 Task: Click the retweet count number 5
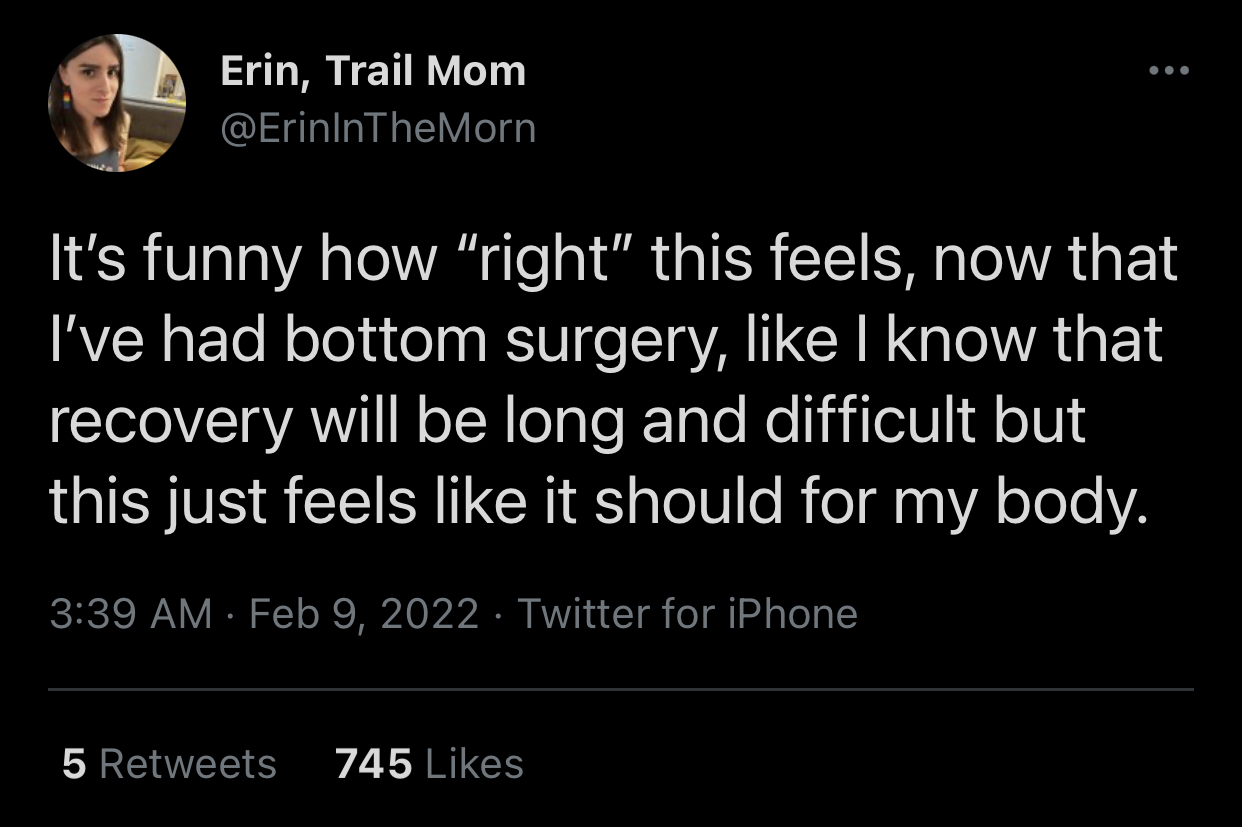[x=74, y=764]
